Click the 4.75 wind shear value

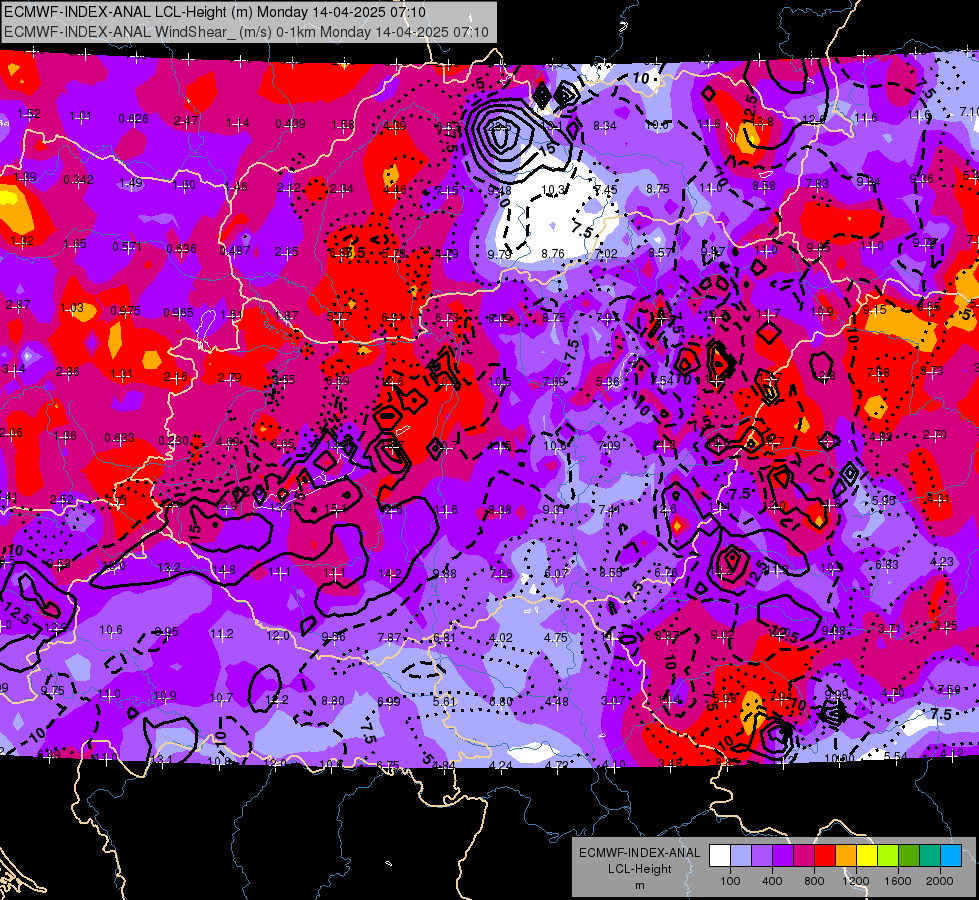pyautogui.click(x=556, y=638)
